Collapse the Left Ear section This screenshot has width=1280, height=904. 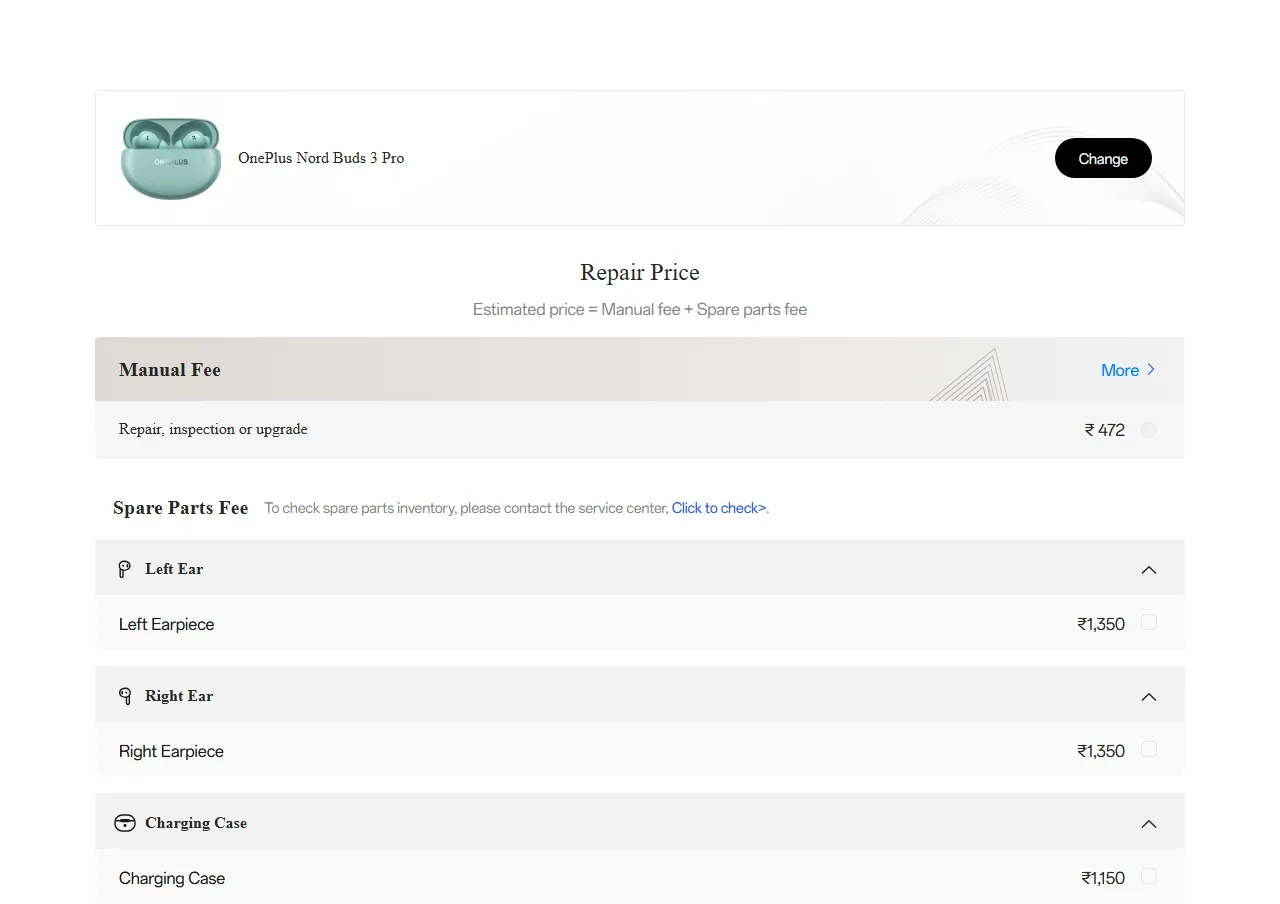tap(1149, 570)
